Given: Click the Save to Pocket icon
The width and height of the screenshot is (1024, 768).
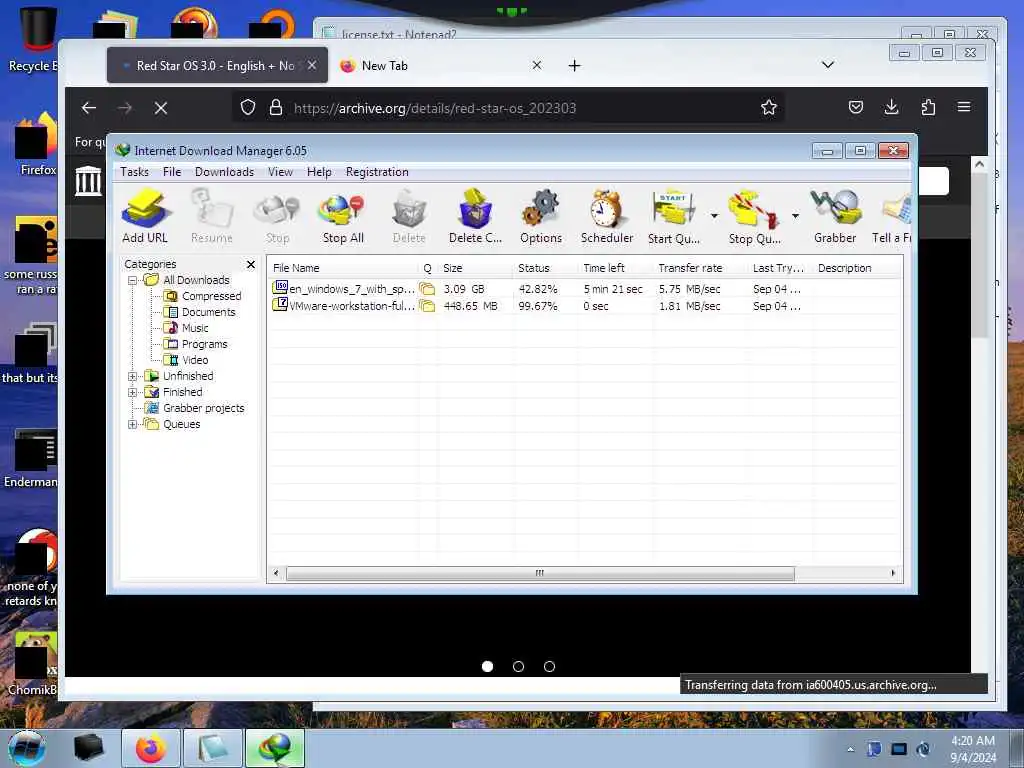Looking at the screenshot, I should (856, 107).
